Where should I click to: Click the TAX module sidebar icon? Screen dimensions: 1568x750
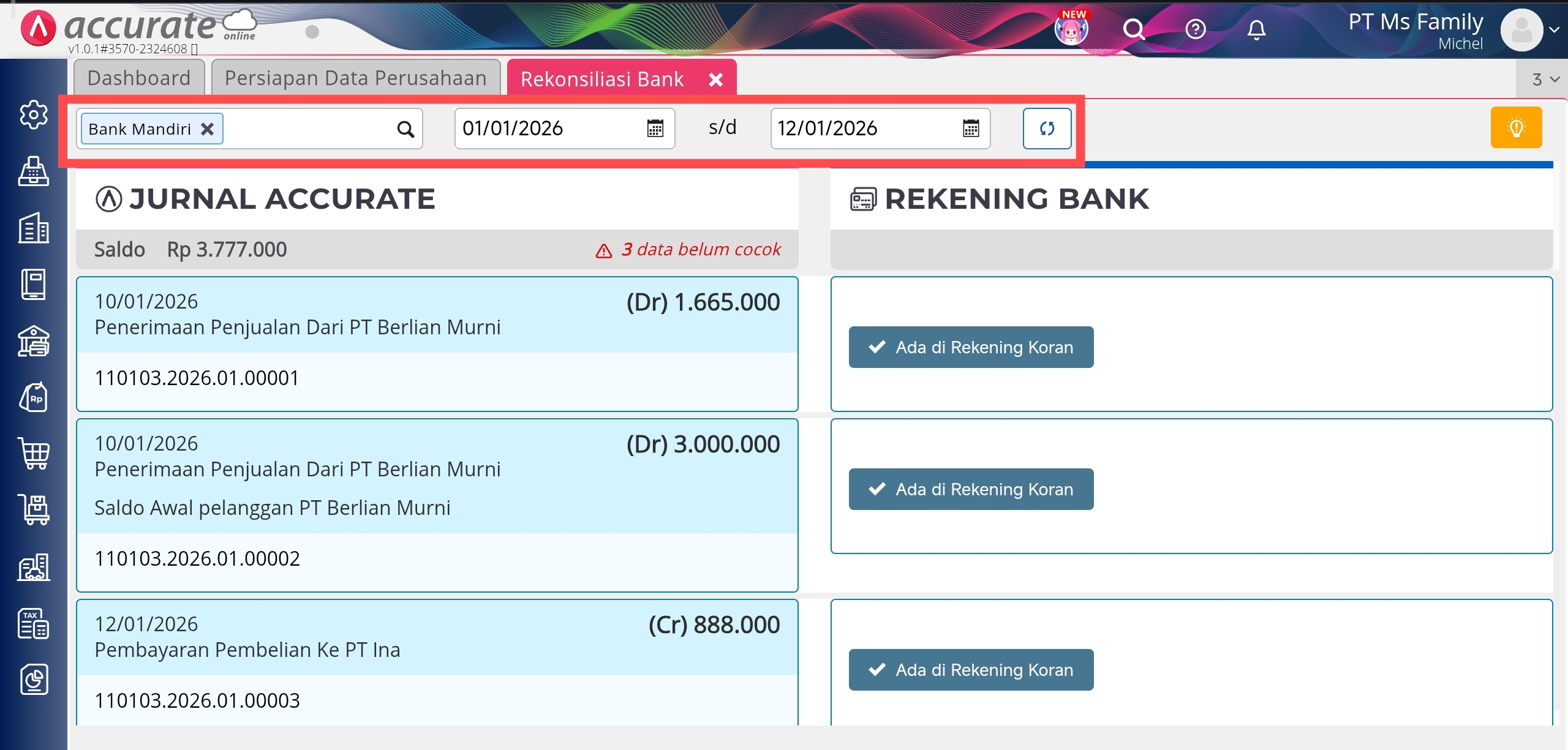click(x=34, y=623)
